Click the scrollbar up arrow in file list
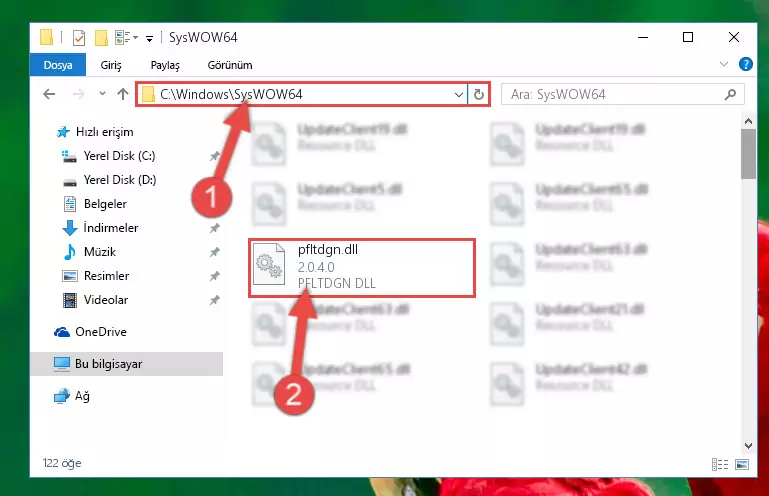The height and width of the screenshot is (496, 769). tap(748, 121)
